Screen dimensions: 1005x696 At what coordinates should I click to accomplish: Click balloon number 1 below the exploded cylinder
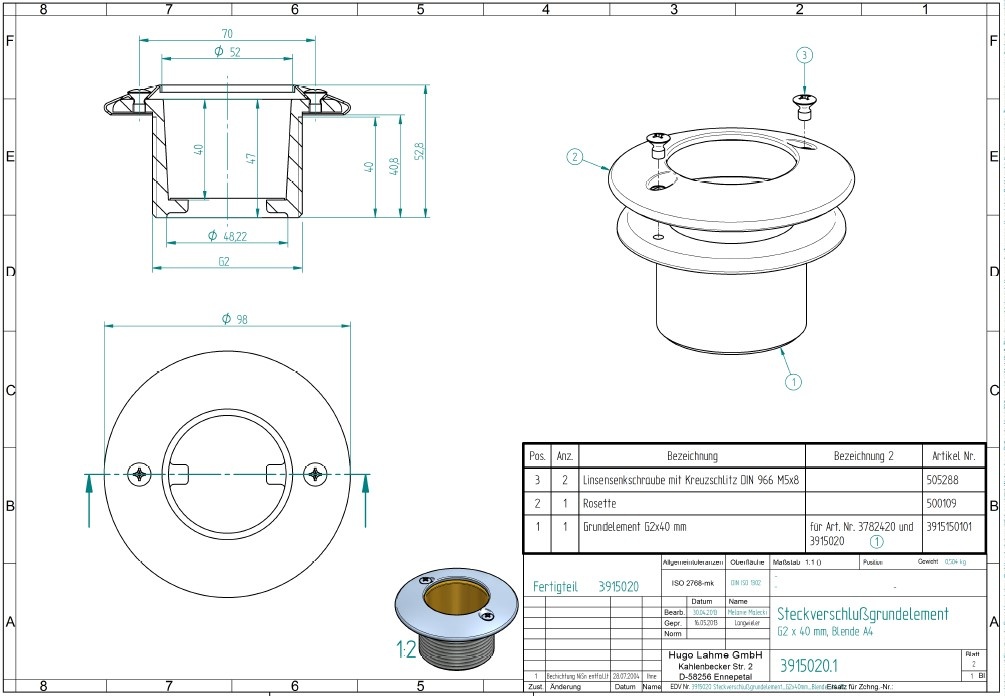point(793,382)
